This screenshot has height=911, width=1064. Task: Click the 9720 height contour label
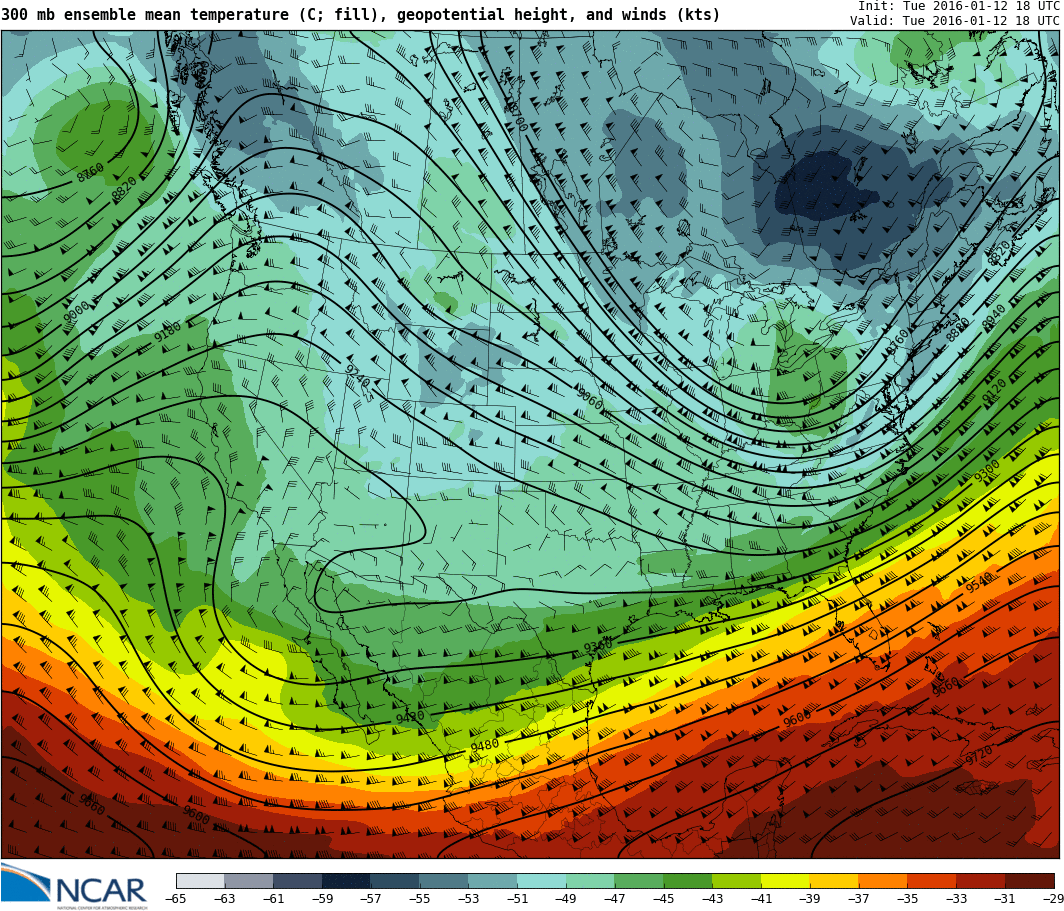click(x=979, y=755)
